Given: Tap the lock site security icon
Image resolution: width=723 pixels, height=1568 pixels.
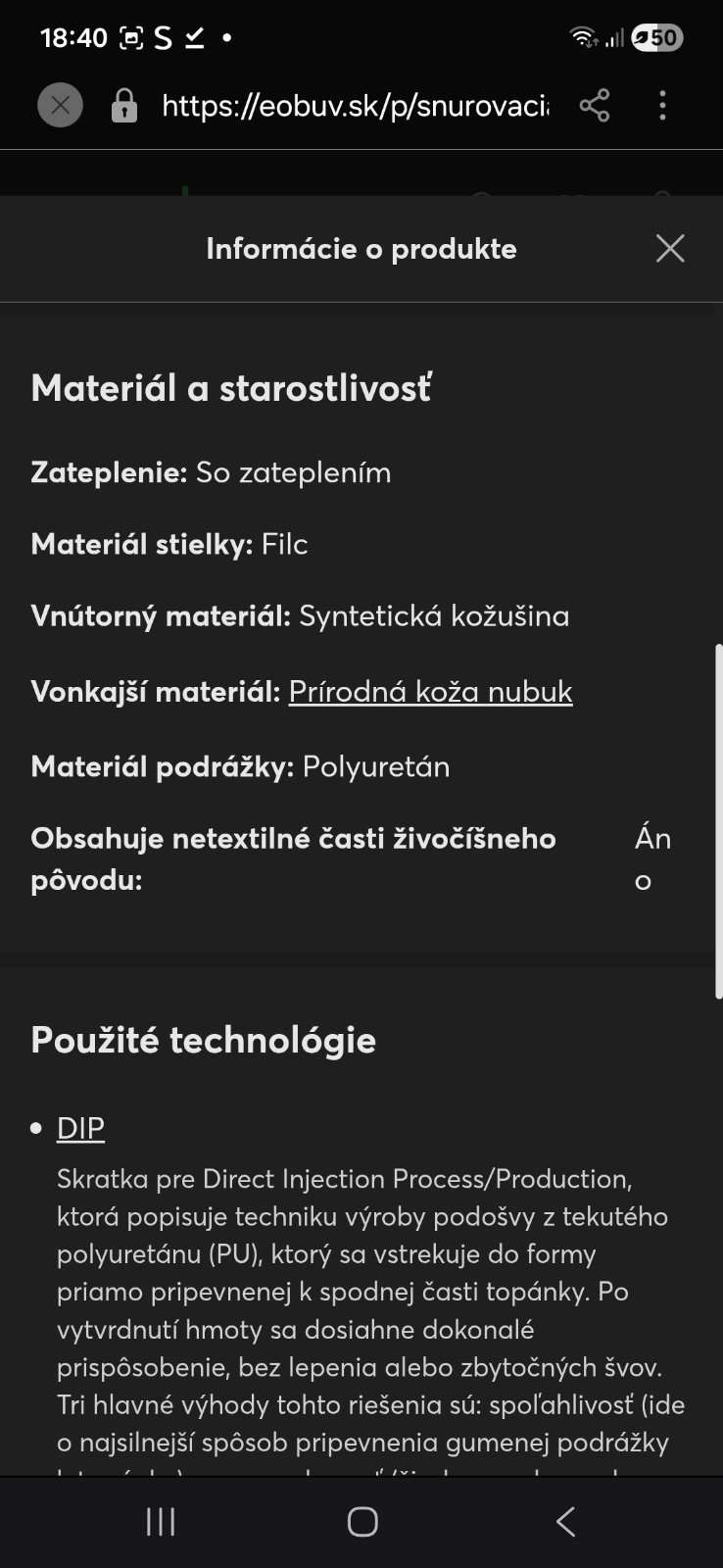Looking at the screenshot, I should click(x=124, y=105).
